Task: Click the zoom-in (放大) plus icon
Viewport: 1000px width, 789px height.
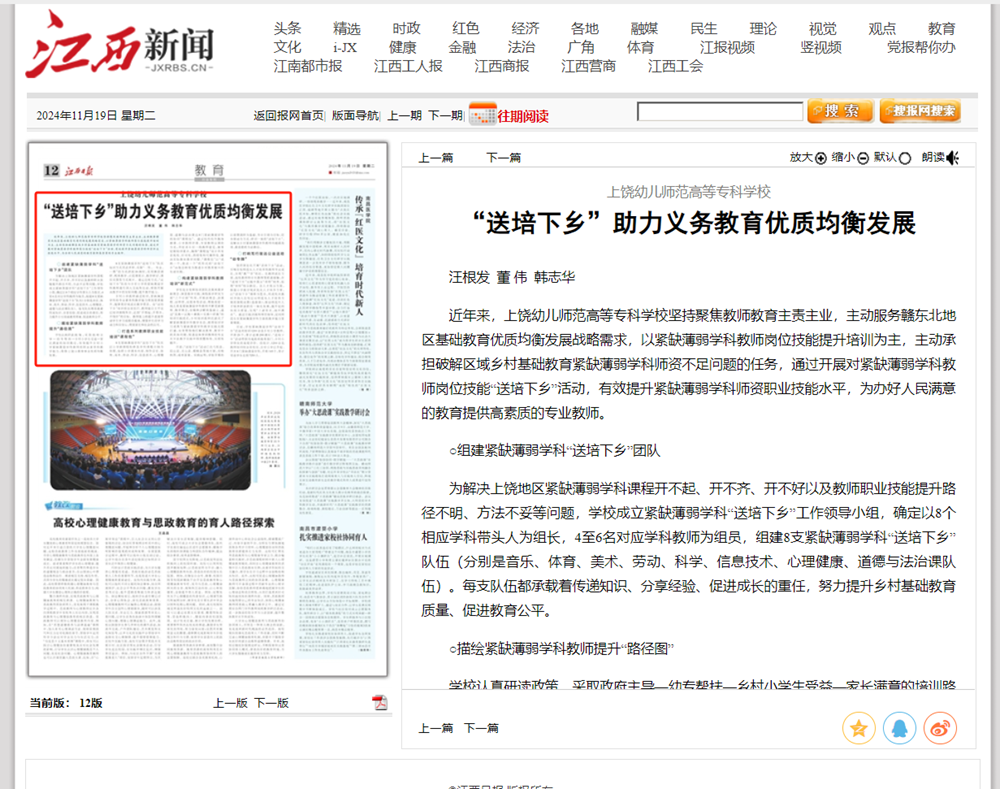Action: pos(821,158)
